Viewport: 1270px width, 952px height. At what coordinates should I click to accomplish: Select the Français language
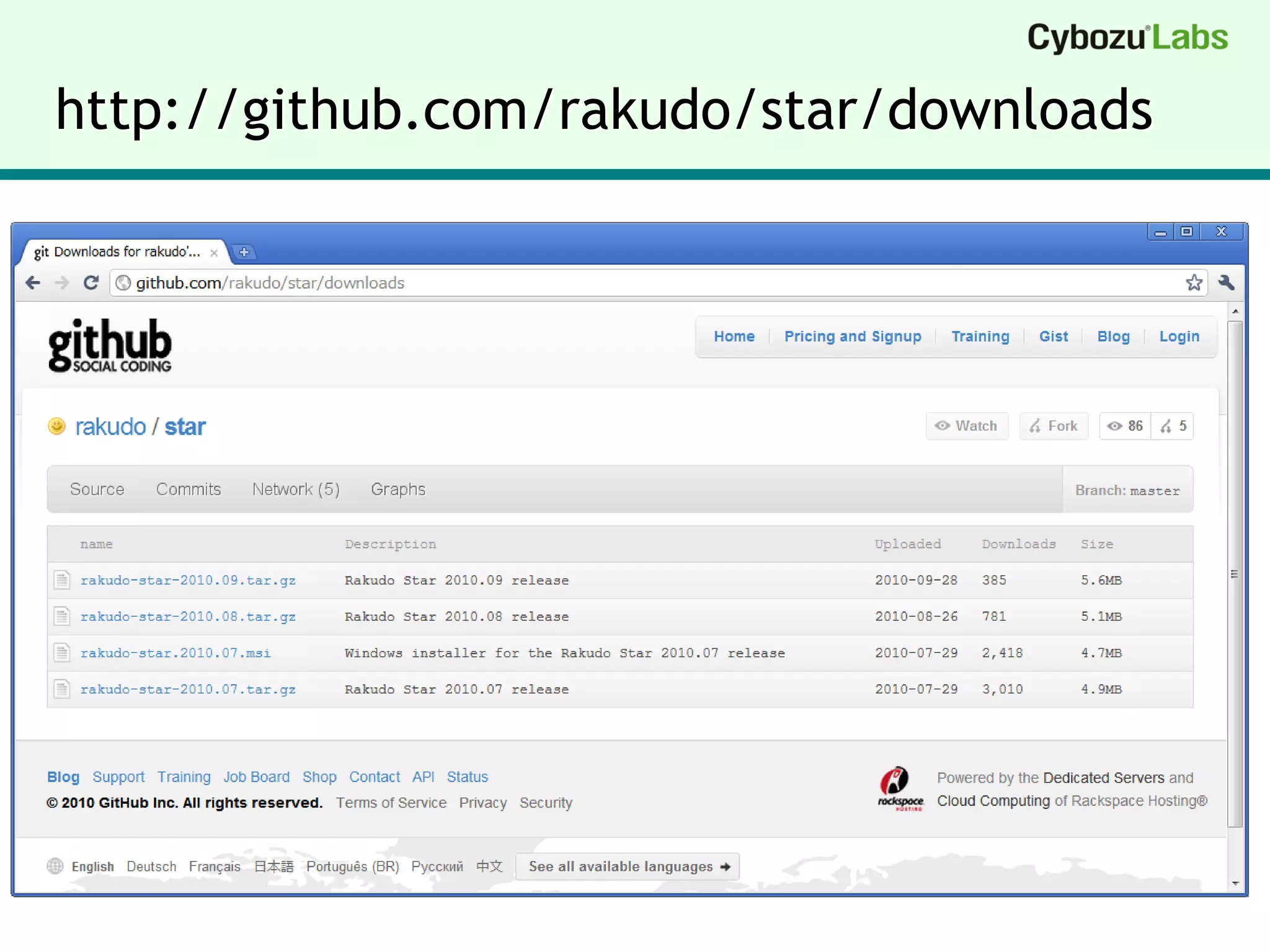pos(215,866)
